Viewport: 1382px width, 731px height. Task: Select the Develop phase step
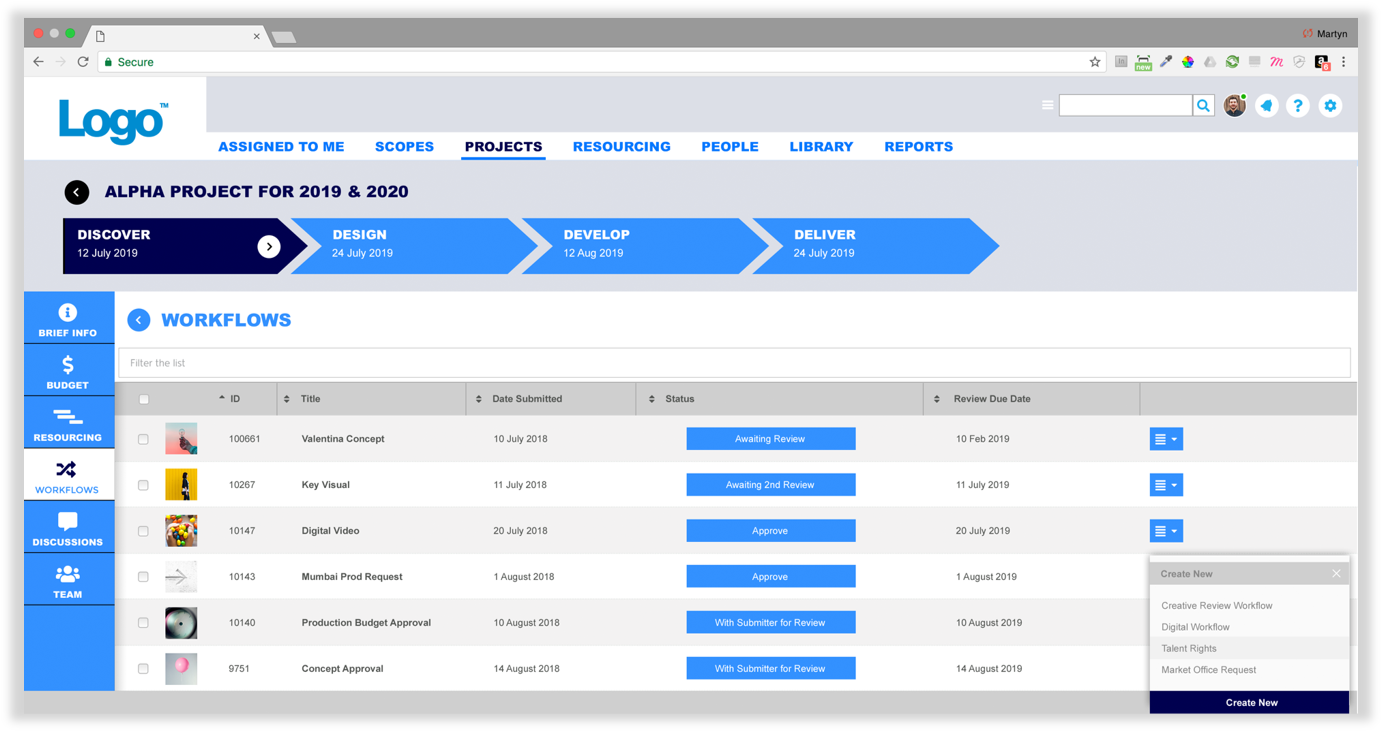[644, 246]
